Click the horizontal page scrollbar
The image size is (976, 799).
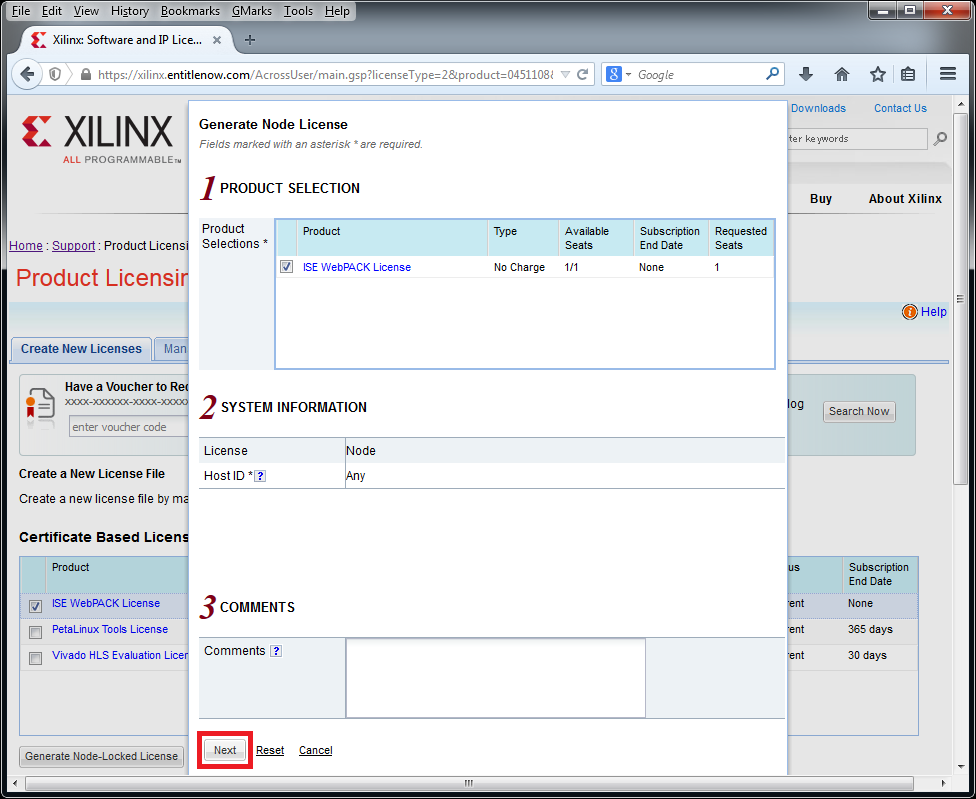469,783
